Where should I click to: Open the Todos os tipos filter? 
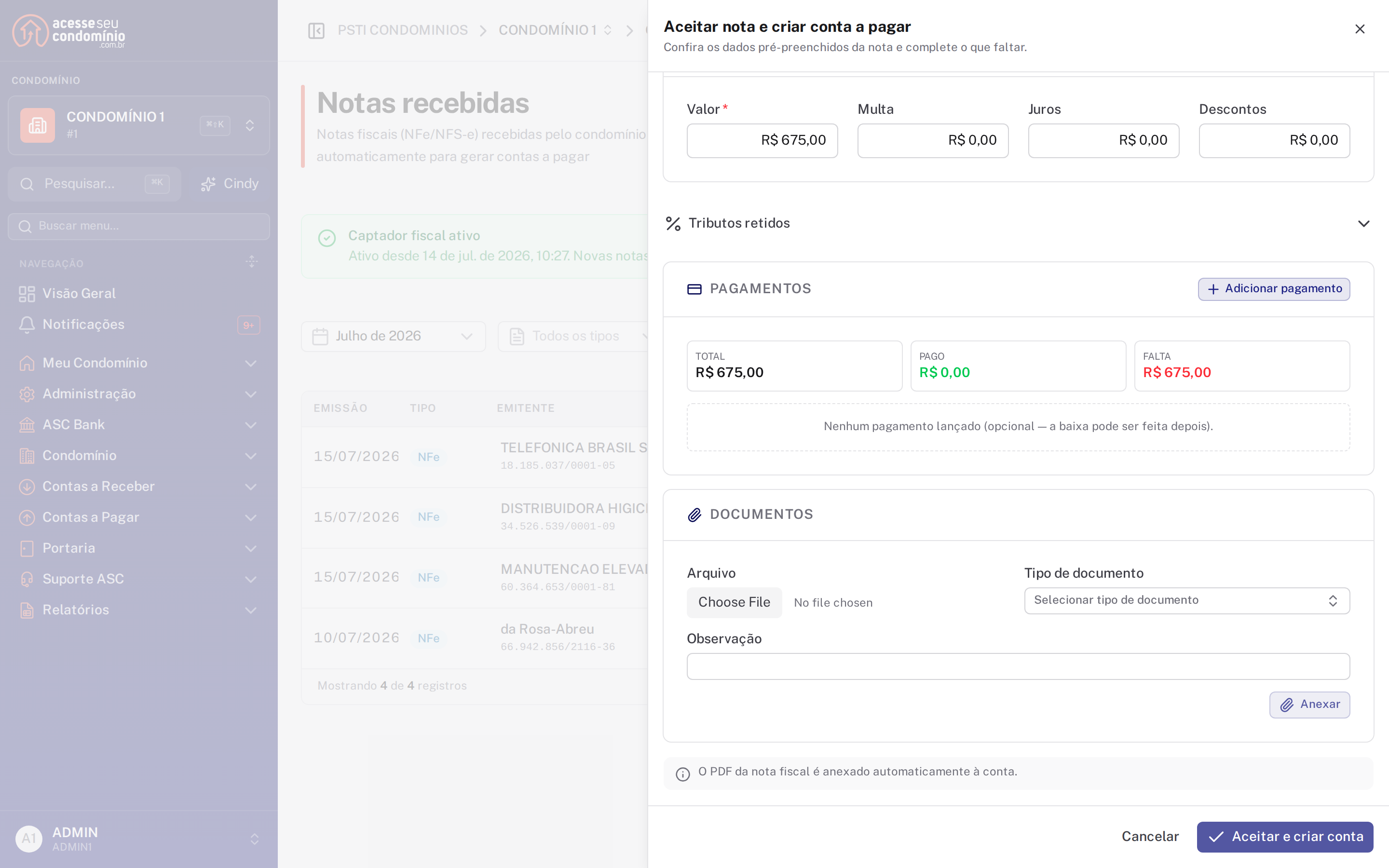574,337
